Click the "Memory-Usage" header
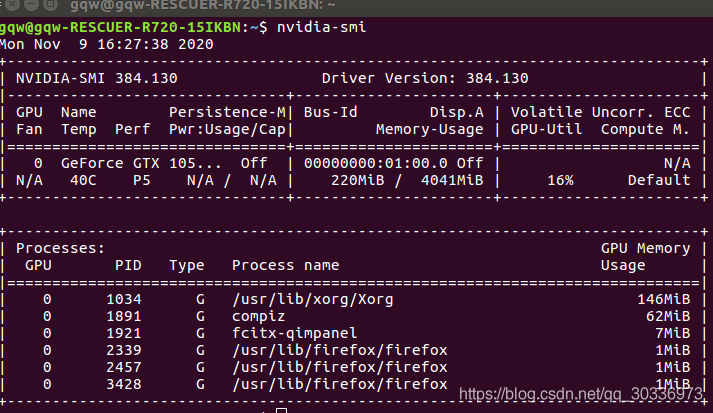This screenshot has height=413, width=713. [x=430, y=130]
